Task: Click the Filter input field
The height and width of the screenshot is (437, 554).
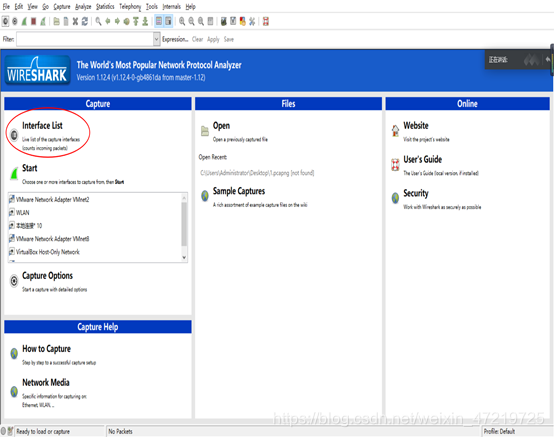Action: (85, 39)
